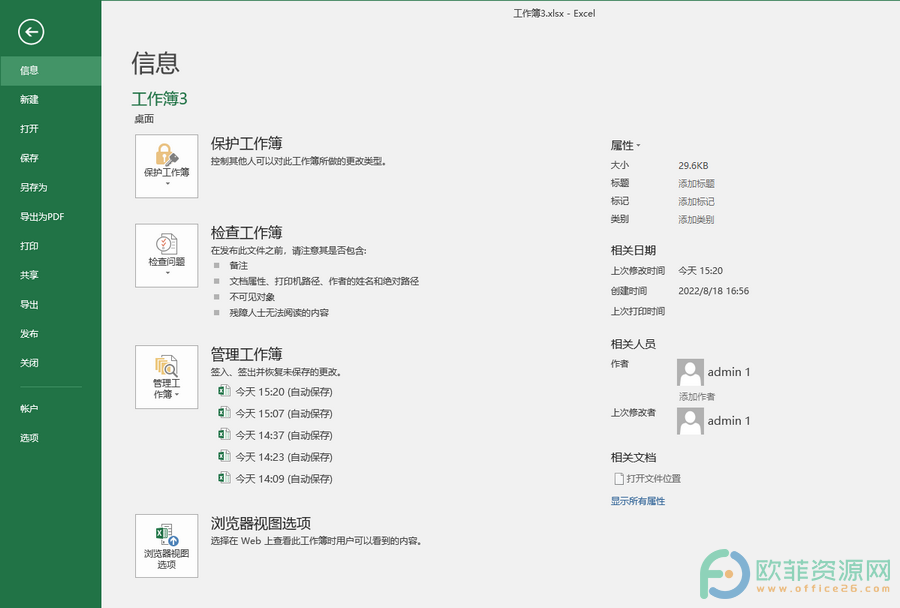The height and width of the screenshot is (608, 900).
Task: Open 帐户 account page
Action: 51,409
